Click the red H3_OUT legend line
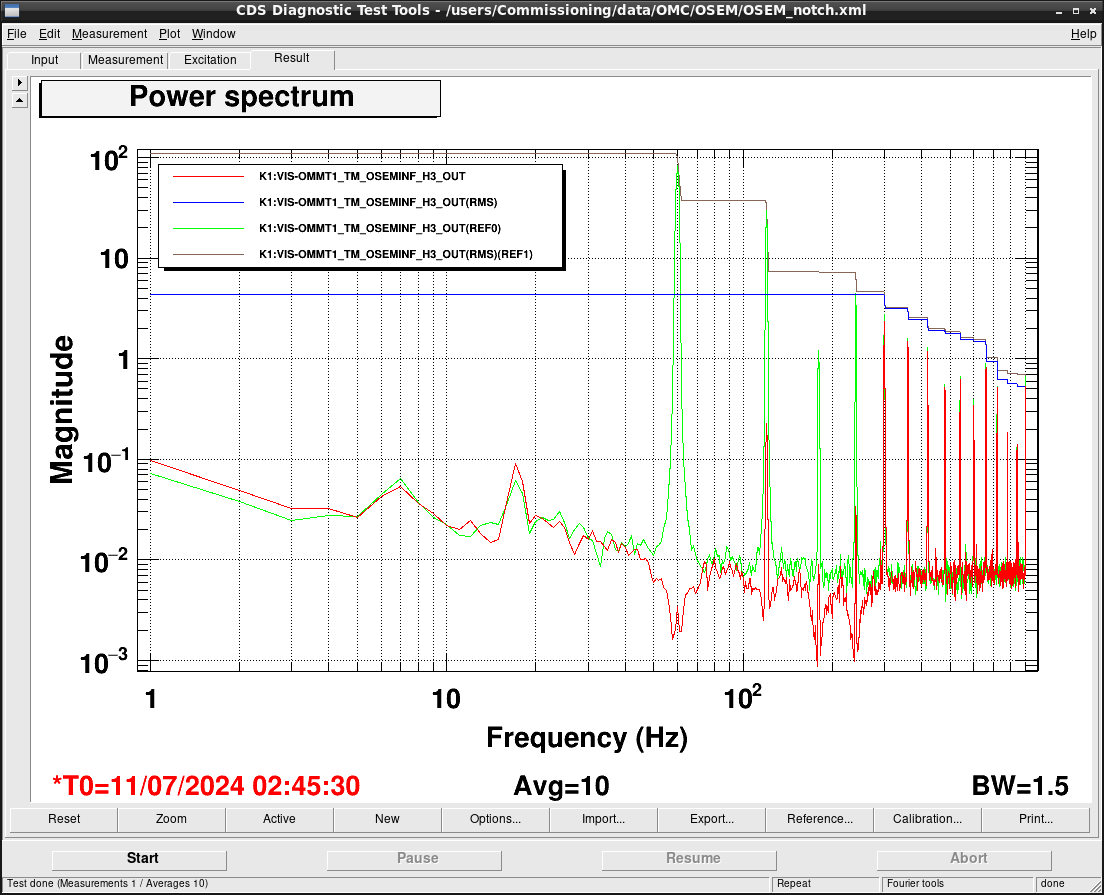This screenshot has width=1104, height=895. click(x=208, y=176)
